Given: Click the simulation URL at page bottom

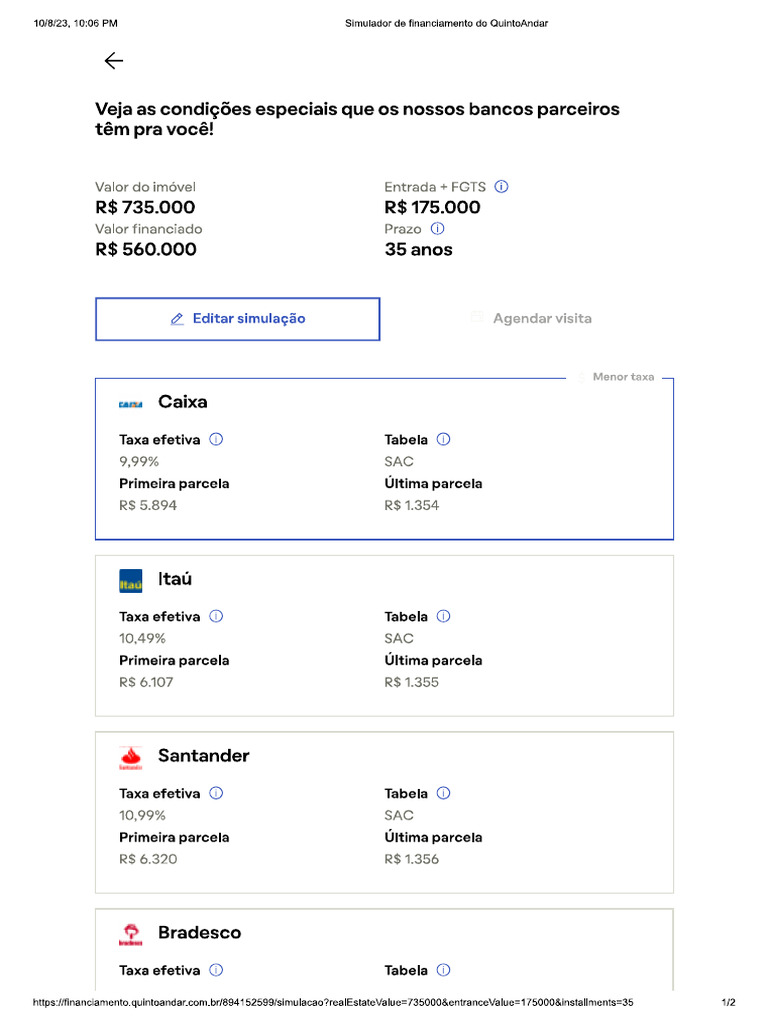Looking at the screenshot, I should (333, 1002).
